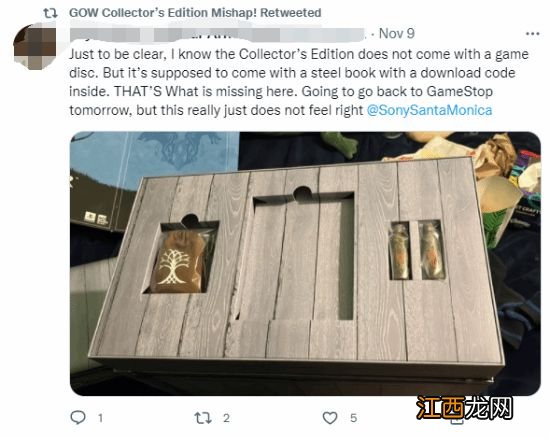
Task: Open the attached collector's box photo
Action: pyautogui.click(x=305, y=263)
